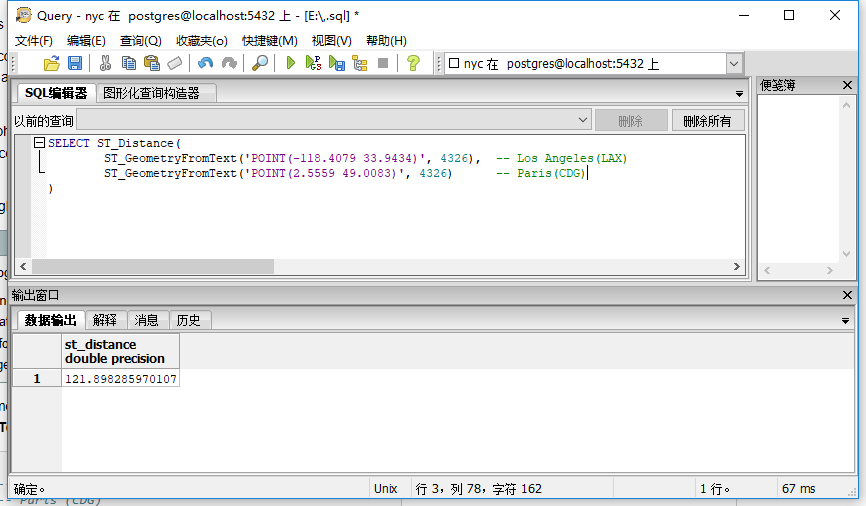Click 'POINT(2.5559 49.0083)' string literal
The width and height of the screenshot is (866, 506).
[324, 173]
